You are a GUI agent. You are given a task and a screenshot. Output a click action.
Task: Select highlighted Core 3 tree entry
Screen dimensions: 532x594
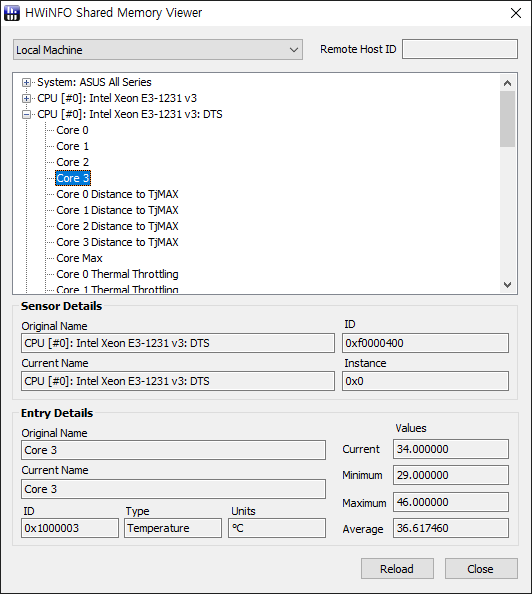[73, 178]
